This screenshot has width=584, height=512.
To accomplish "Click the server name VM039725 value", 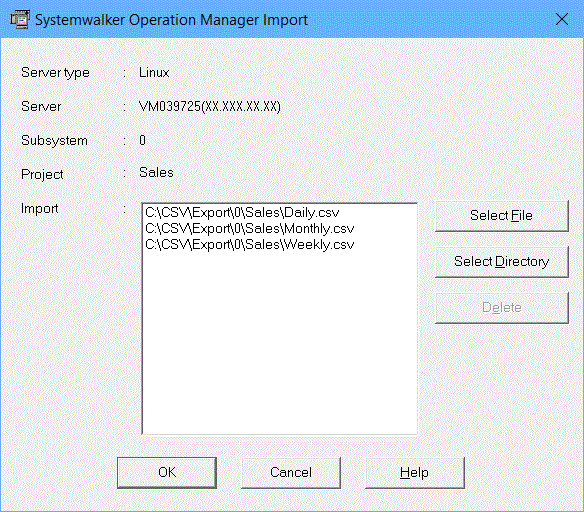I will 210,106.
